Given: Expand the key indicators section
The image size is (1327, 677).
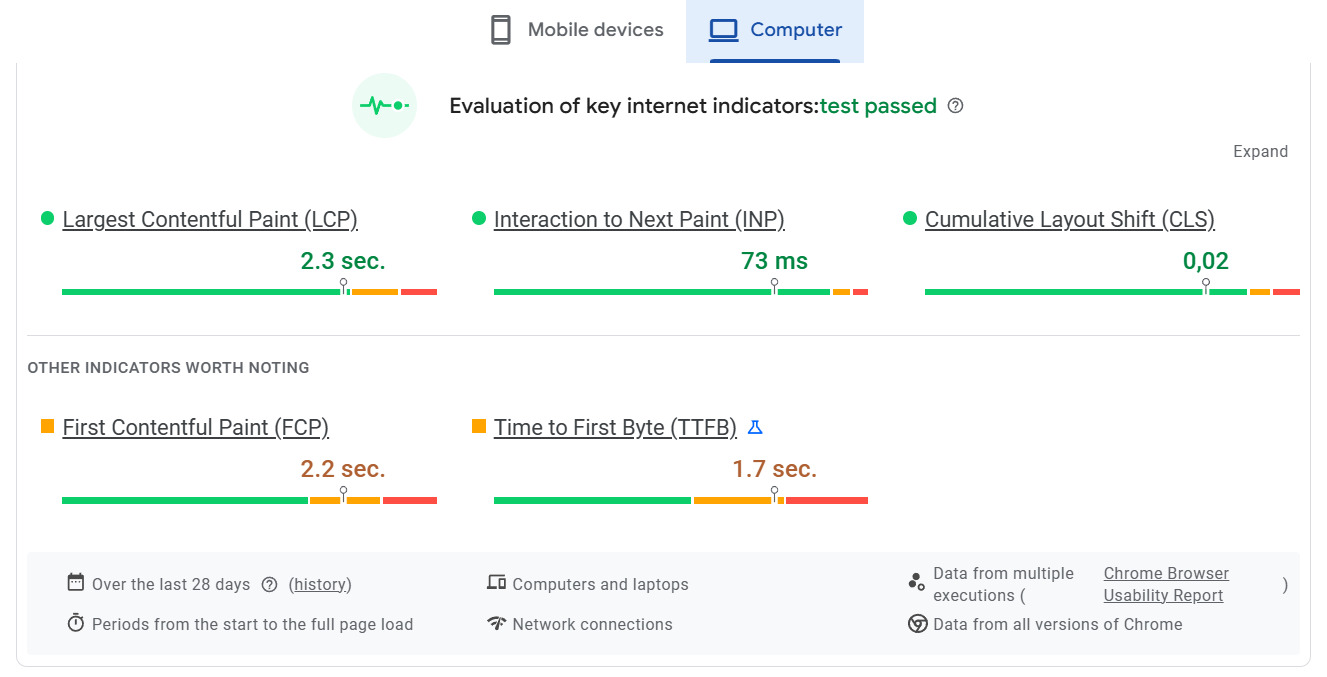Looking at the screenshot, I should pos(1260,152).
